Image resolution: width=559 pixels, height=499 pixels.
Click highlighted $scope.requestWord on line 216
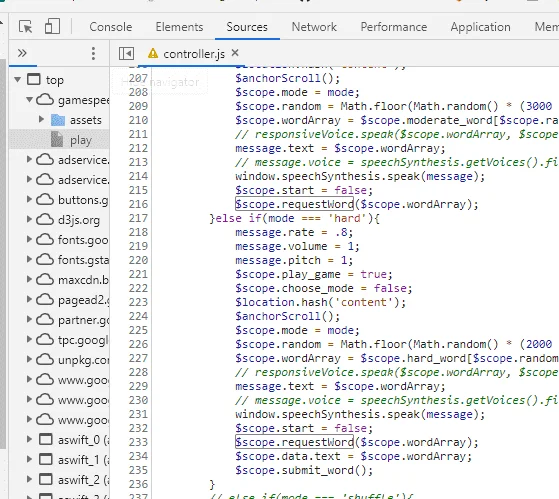[x=294, y=204]
